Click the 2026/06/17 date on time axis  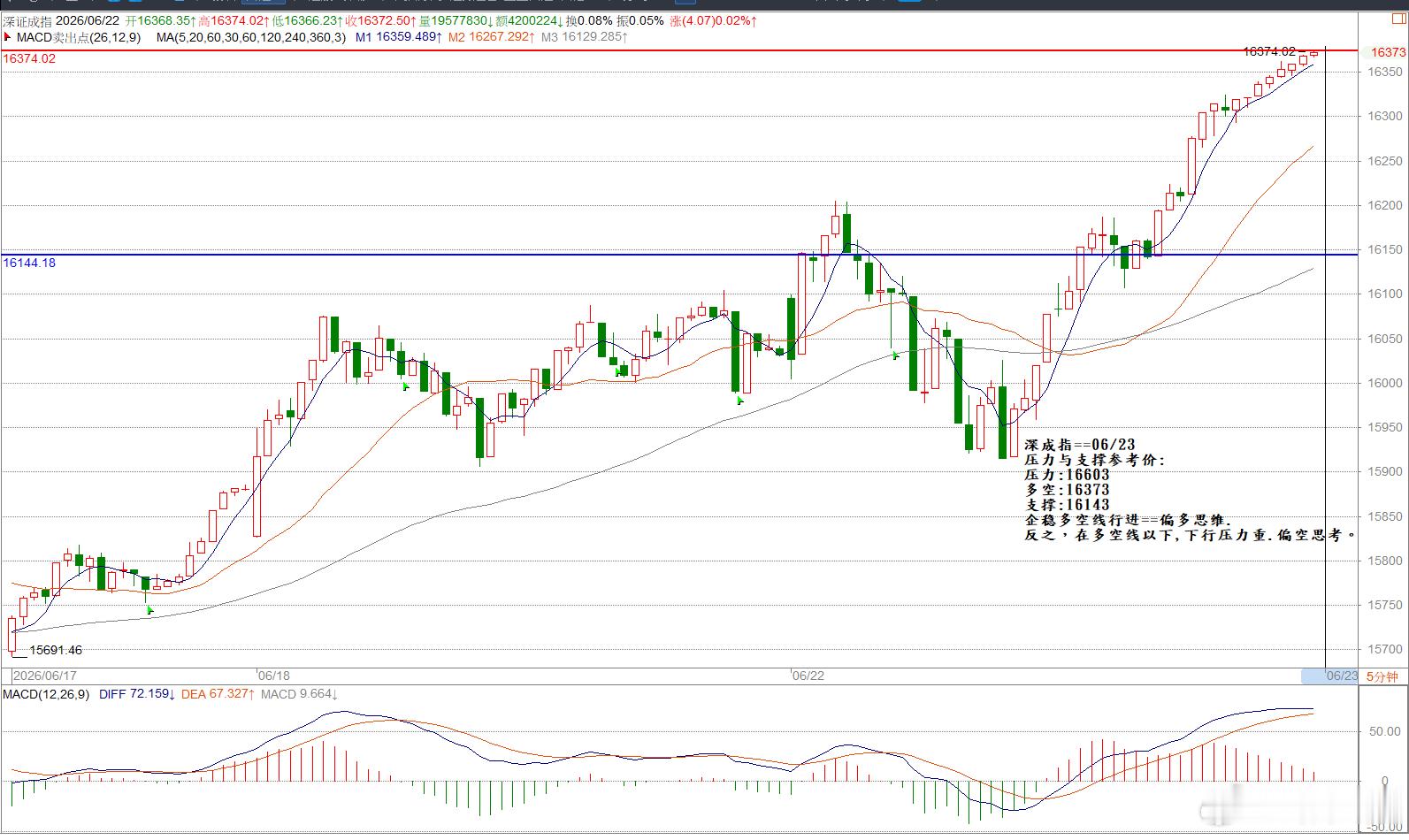(45, 676)
